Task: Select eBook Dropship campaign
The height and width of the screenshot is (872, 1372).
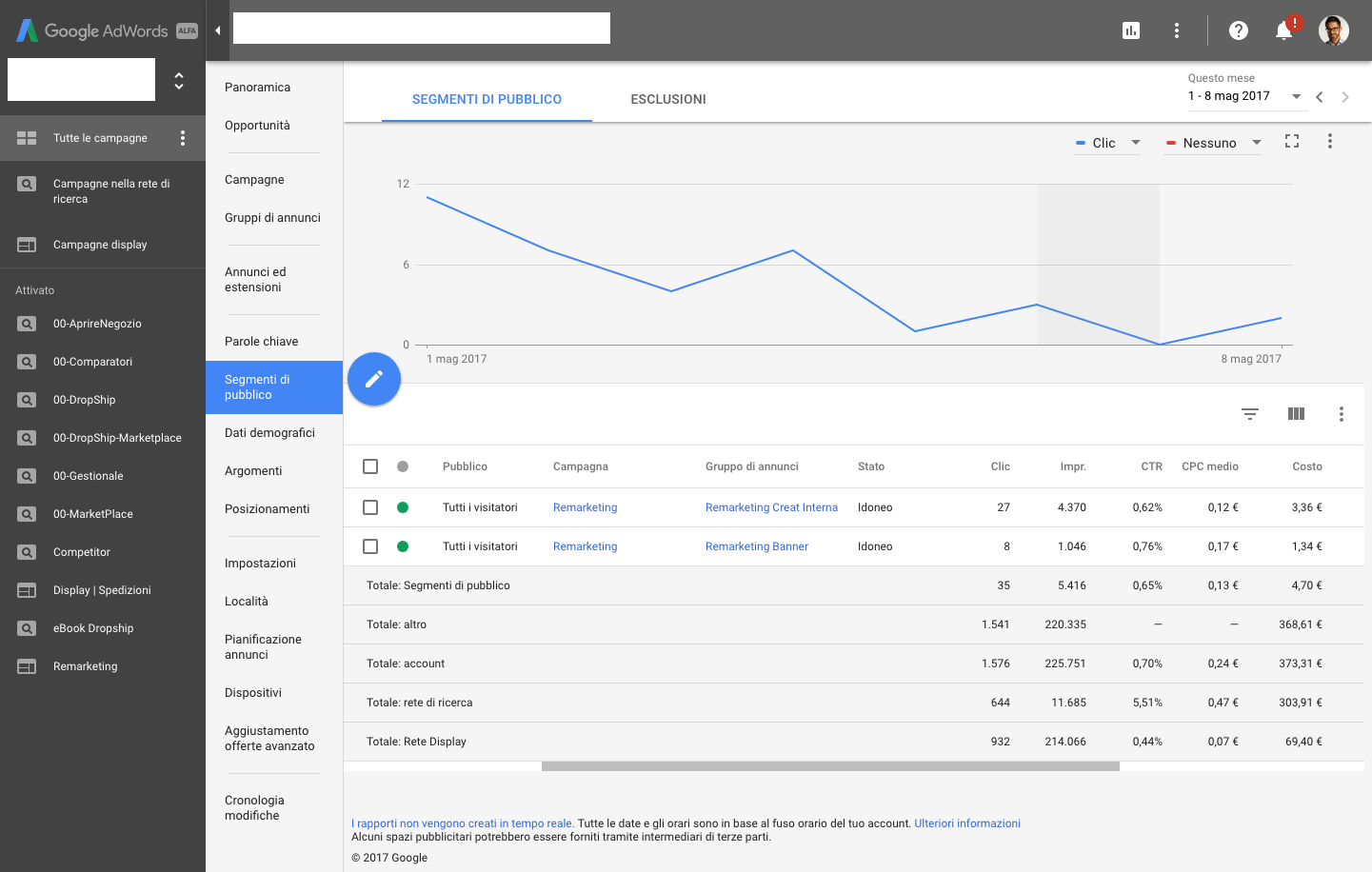Action: click(x=93, y=628)
